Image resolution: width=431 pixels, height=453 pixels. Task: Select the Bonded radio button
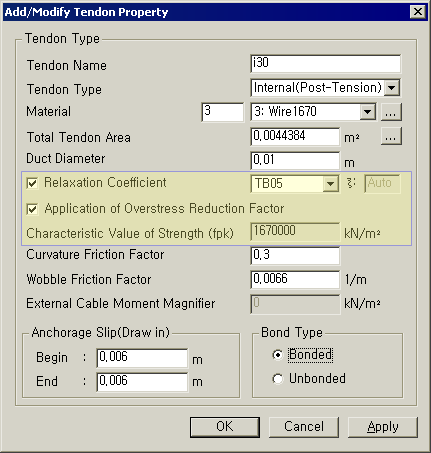[277, 355]
